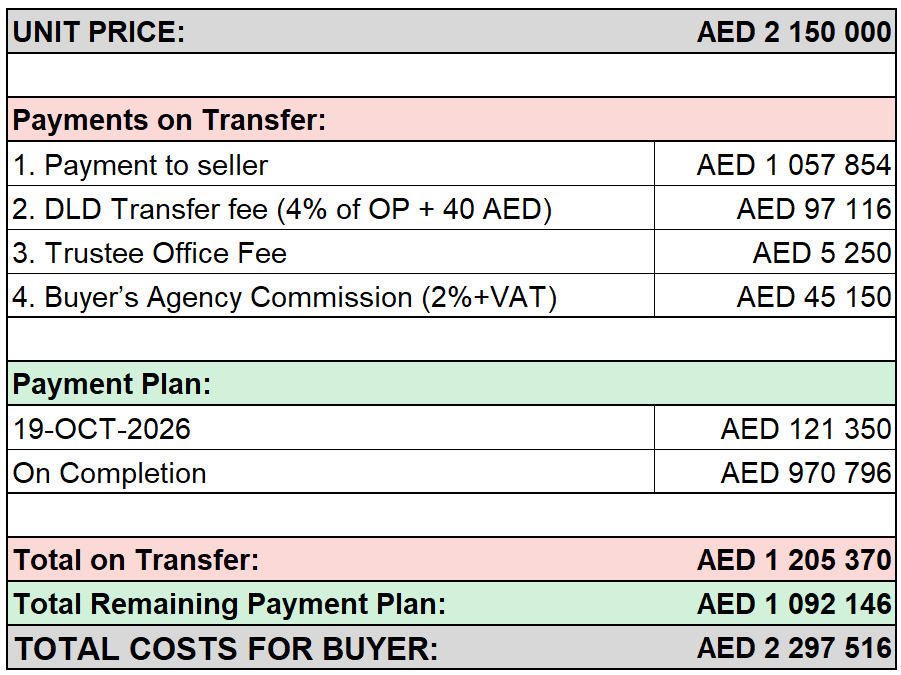901x675 pixels.
Task: Select the AED 97 116 amount cell
Action: pyautogui.click(x=775, y=208)
